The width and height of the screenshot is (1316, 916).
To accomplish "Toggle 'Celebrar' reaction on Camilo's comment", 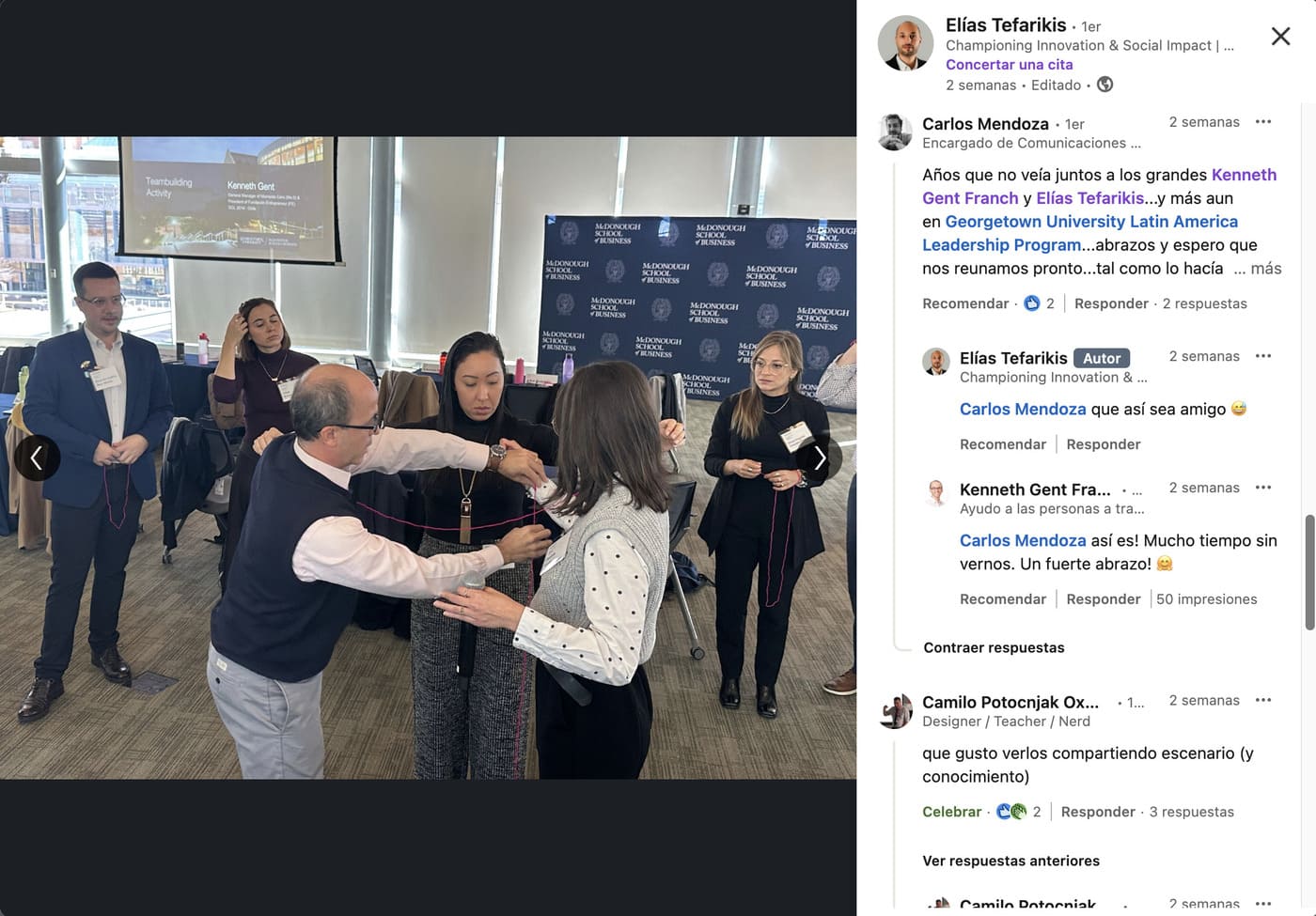I will (x=951, y=812).
